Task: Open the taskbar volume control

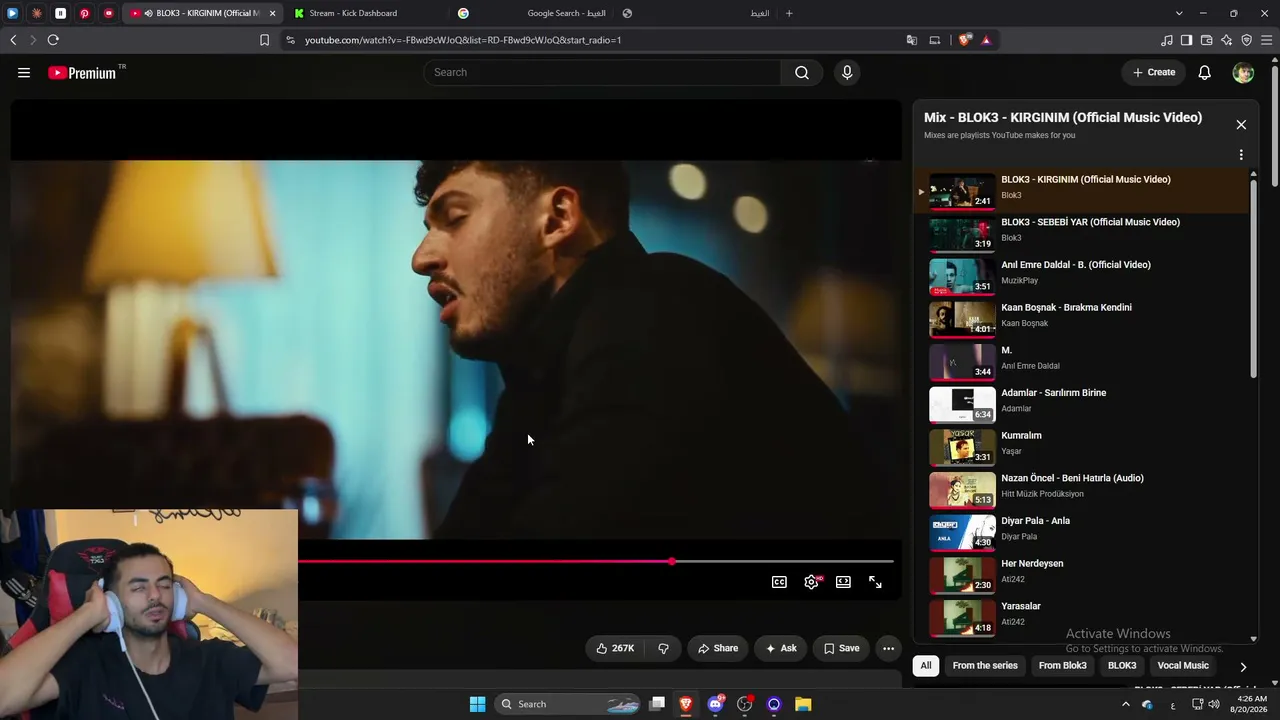Action: tap(1214, 704)
